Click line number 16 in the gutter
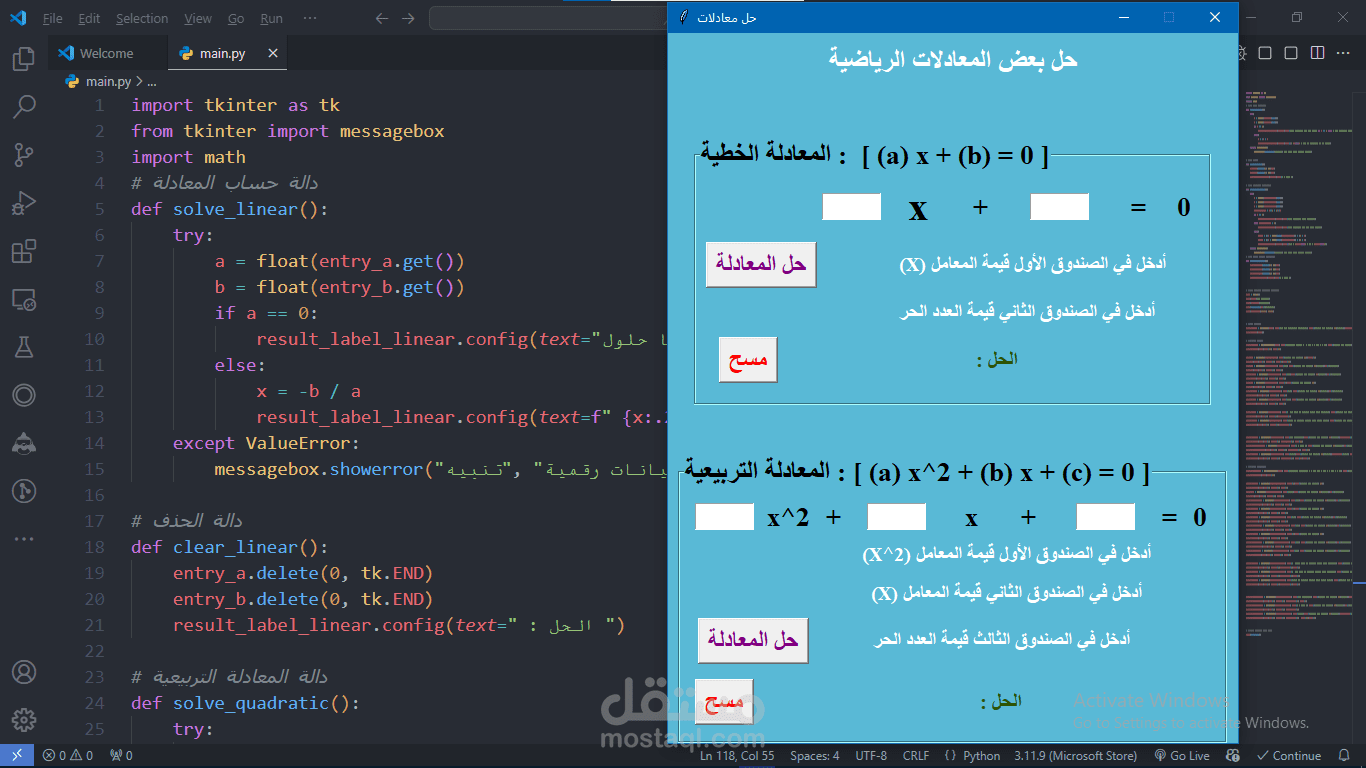The image size is (1366, 768). (94, 495)
